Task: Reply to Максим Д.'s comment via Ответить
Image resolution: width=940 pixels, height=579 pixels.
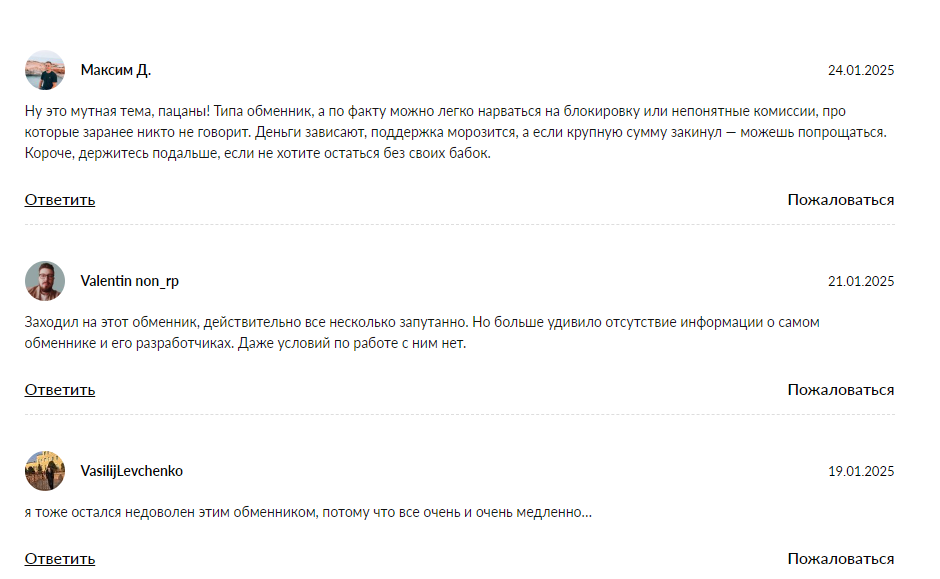Action: coord(60,199)
